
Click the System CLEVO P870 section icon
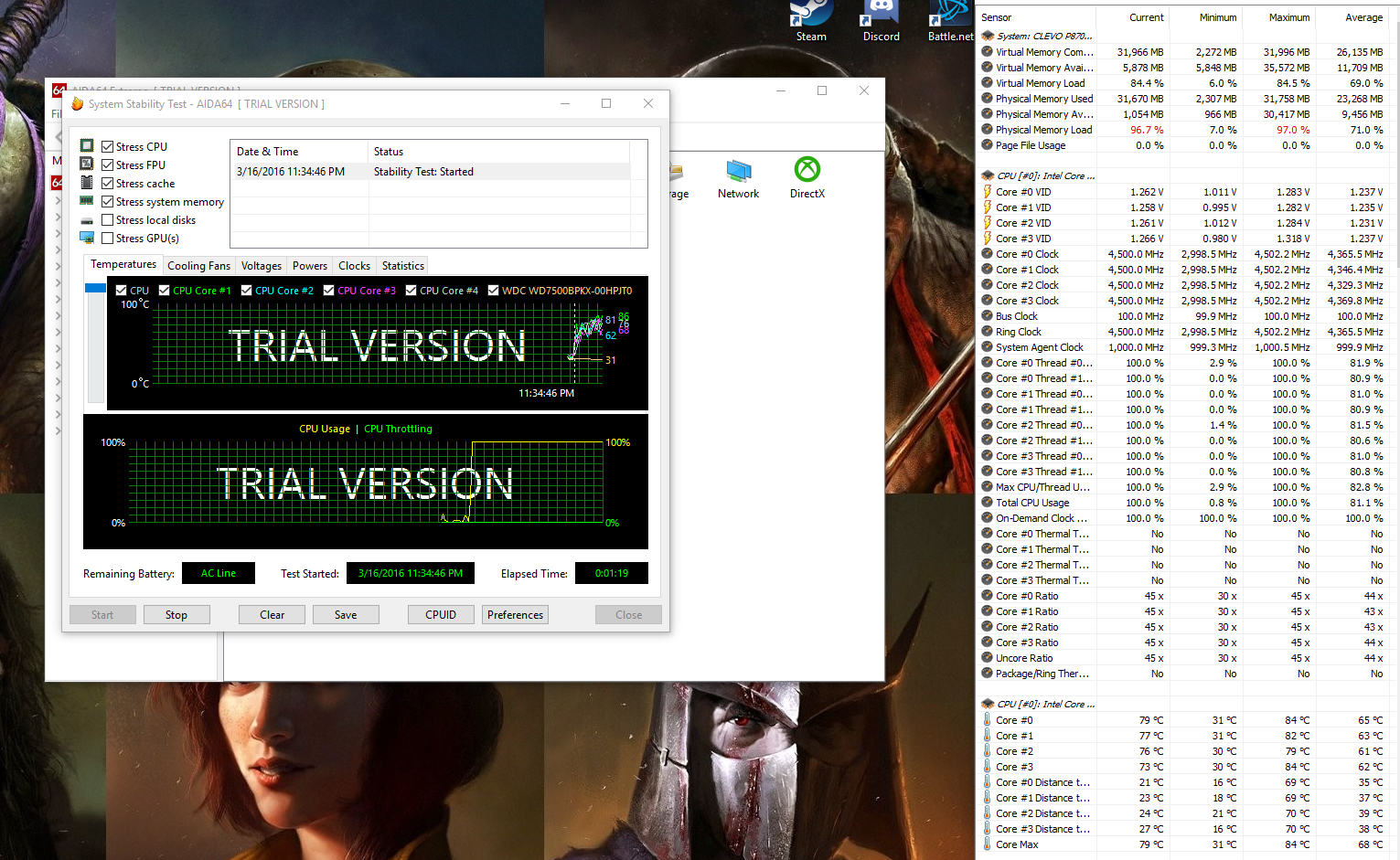[988, 37]
